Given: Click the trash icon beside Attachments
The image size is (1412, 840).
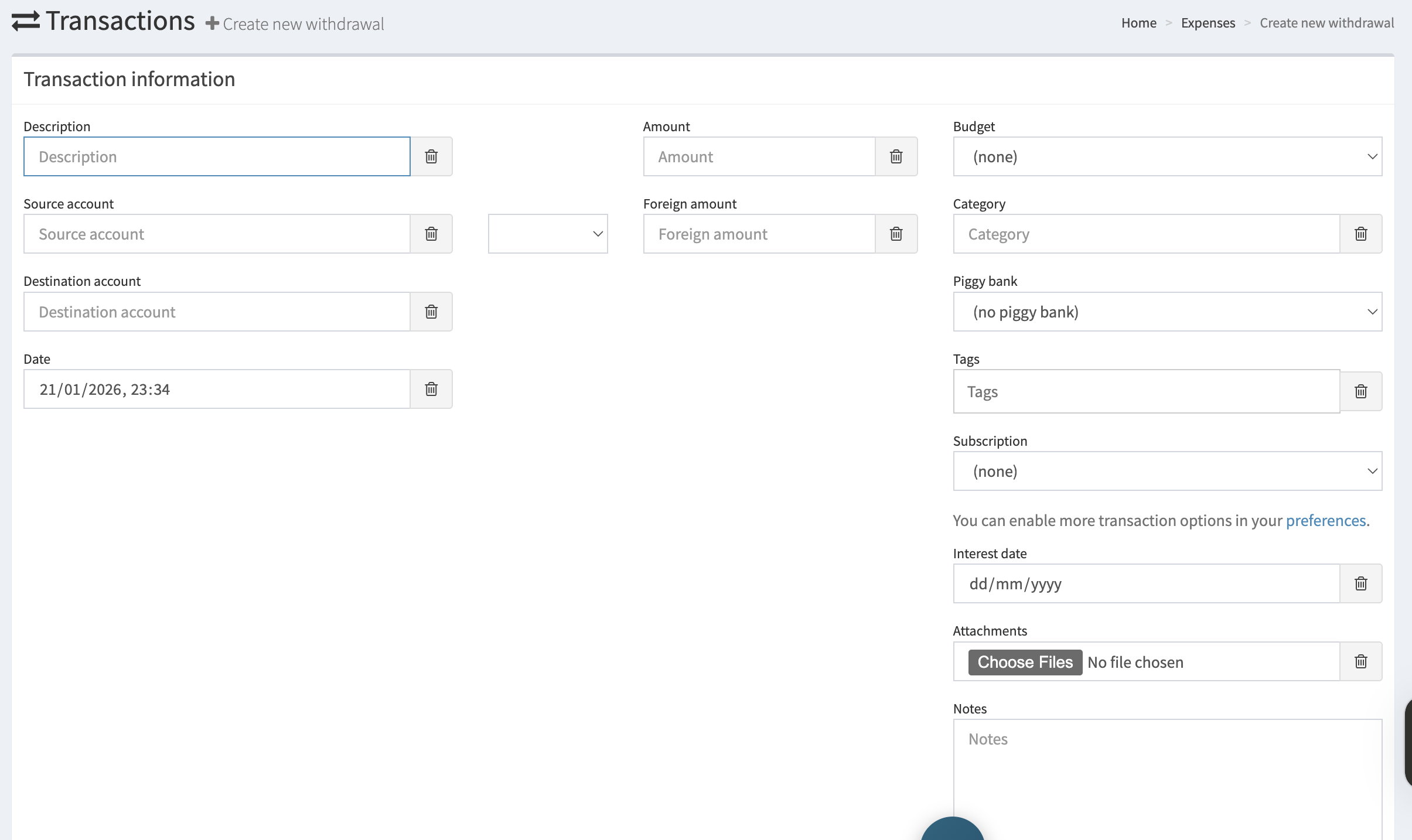Looking at the screenshot, I should click(x=1360, y=661).
